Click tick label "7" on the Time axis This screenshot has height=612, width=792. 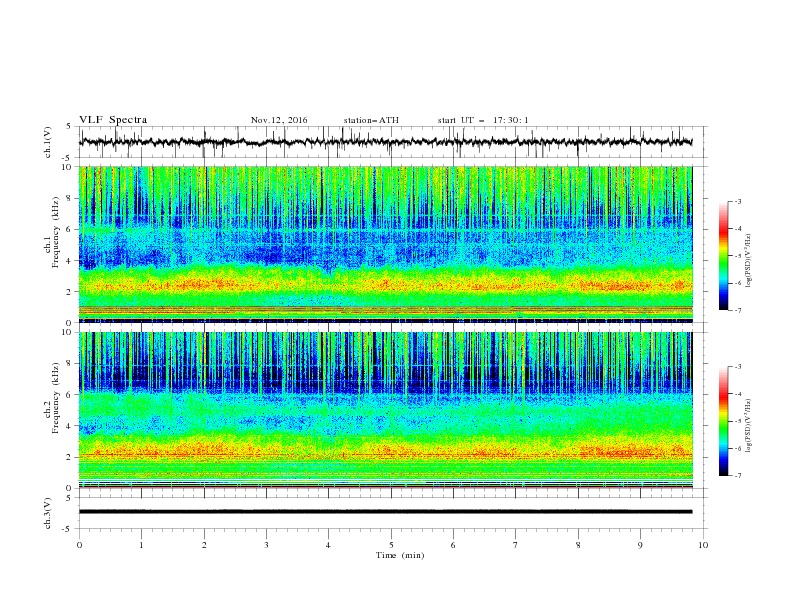click(x=516, y=545)
